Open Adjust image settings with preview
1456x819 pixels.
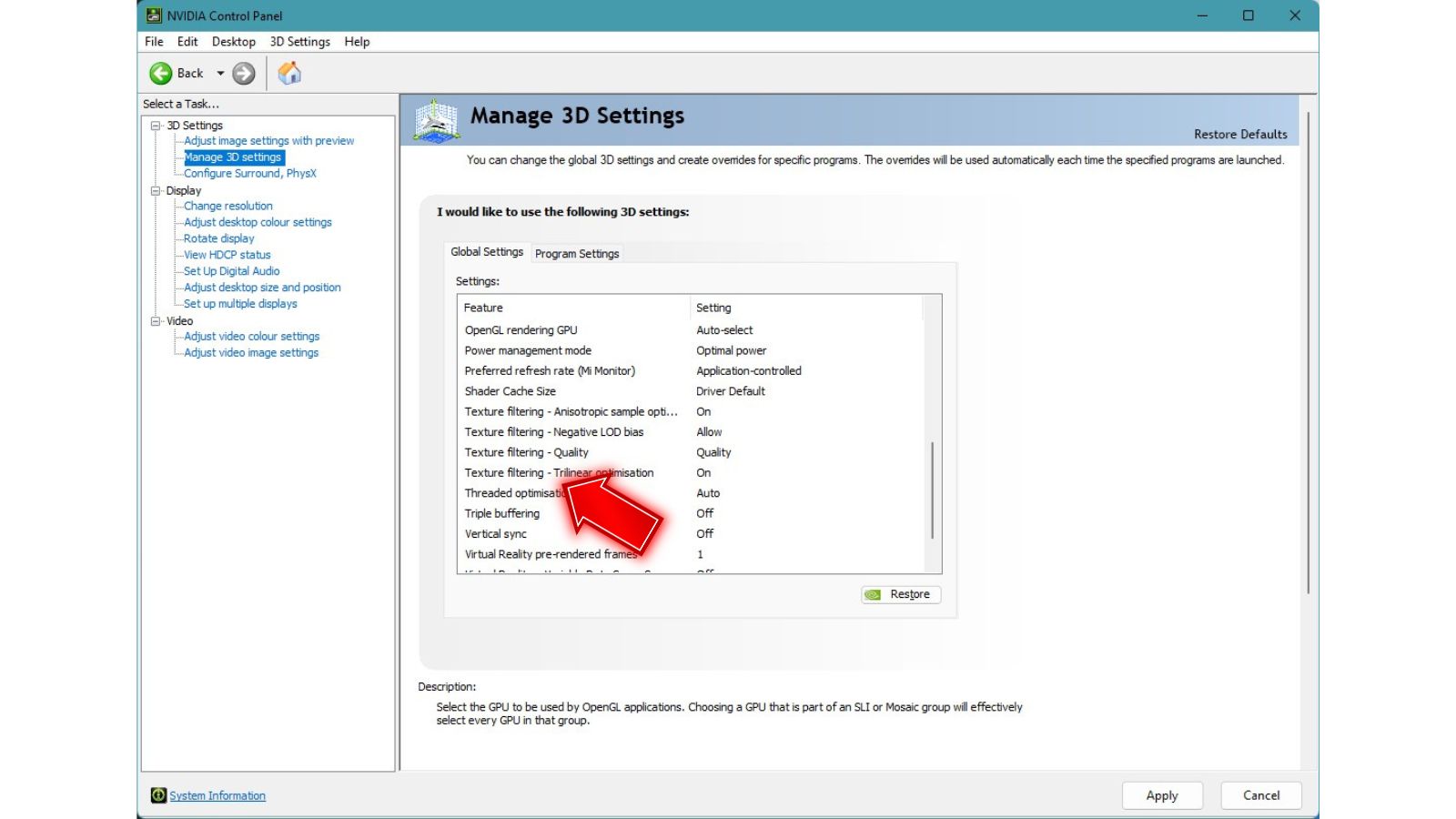268,141
